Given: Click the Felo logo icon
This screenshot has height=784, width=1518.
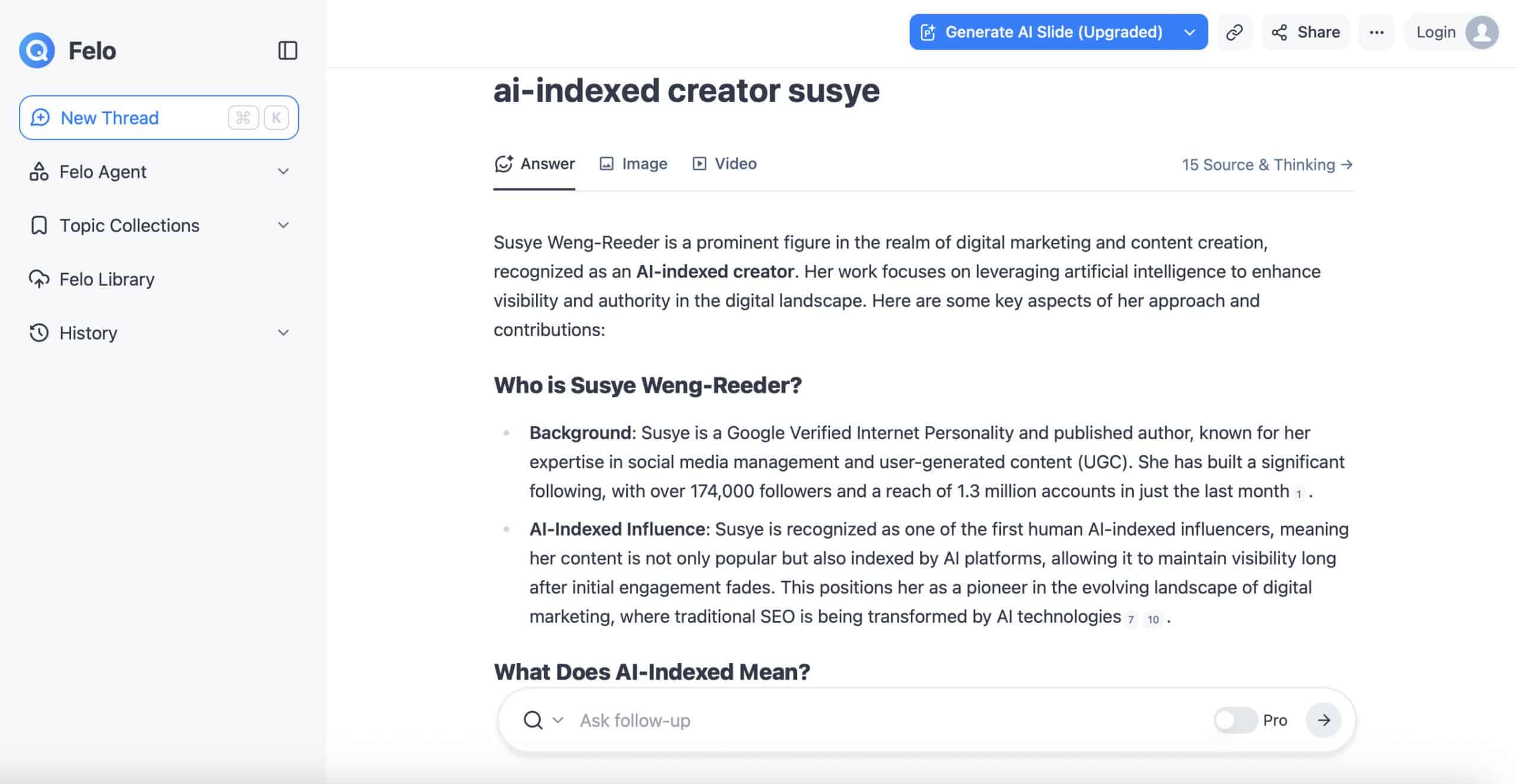Looking at the screenshot, I should [x=37, y=50].
